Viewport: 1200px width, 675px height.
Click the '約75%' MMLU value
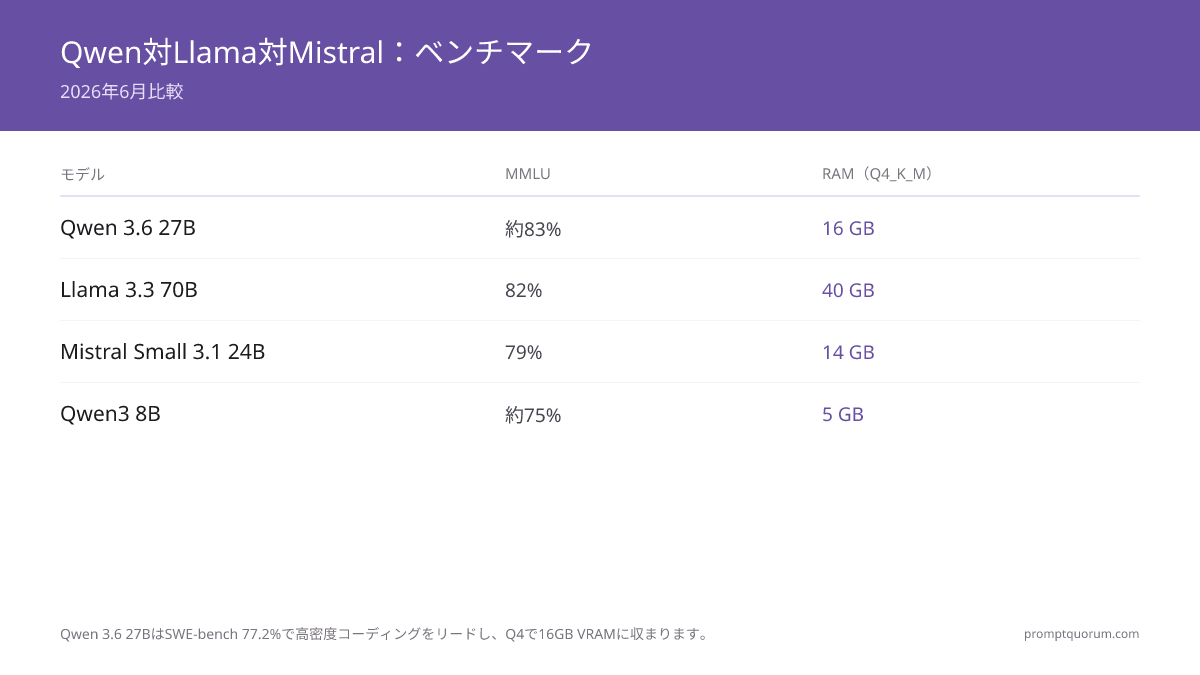[533, 415]
